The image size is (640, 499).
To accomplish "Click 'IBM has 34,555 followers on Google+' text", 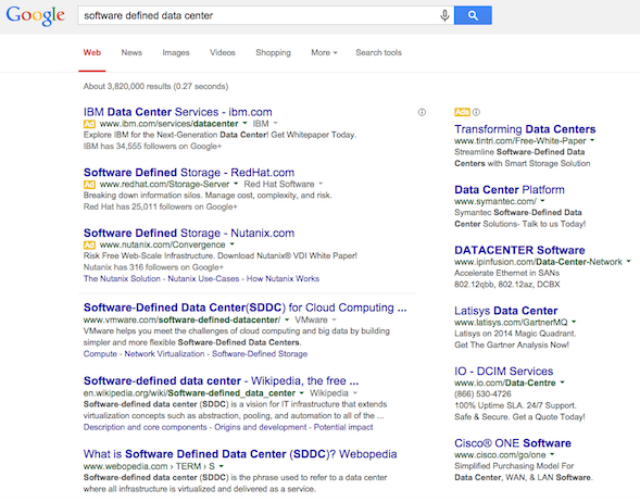I will click(x=152, y=146).
